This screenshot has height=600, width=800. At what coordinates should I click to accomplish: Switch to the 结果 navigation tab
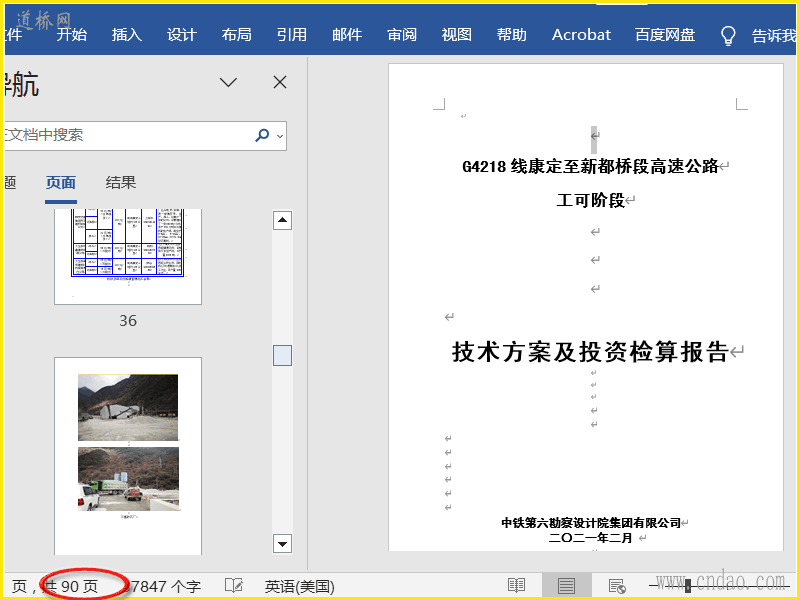point(121,183)
